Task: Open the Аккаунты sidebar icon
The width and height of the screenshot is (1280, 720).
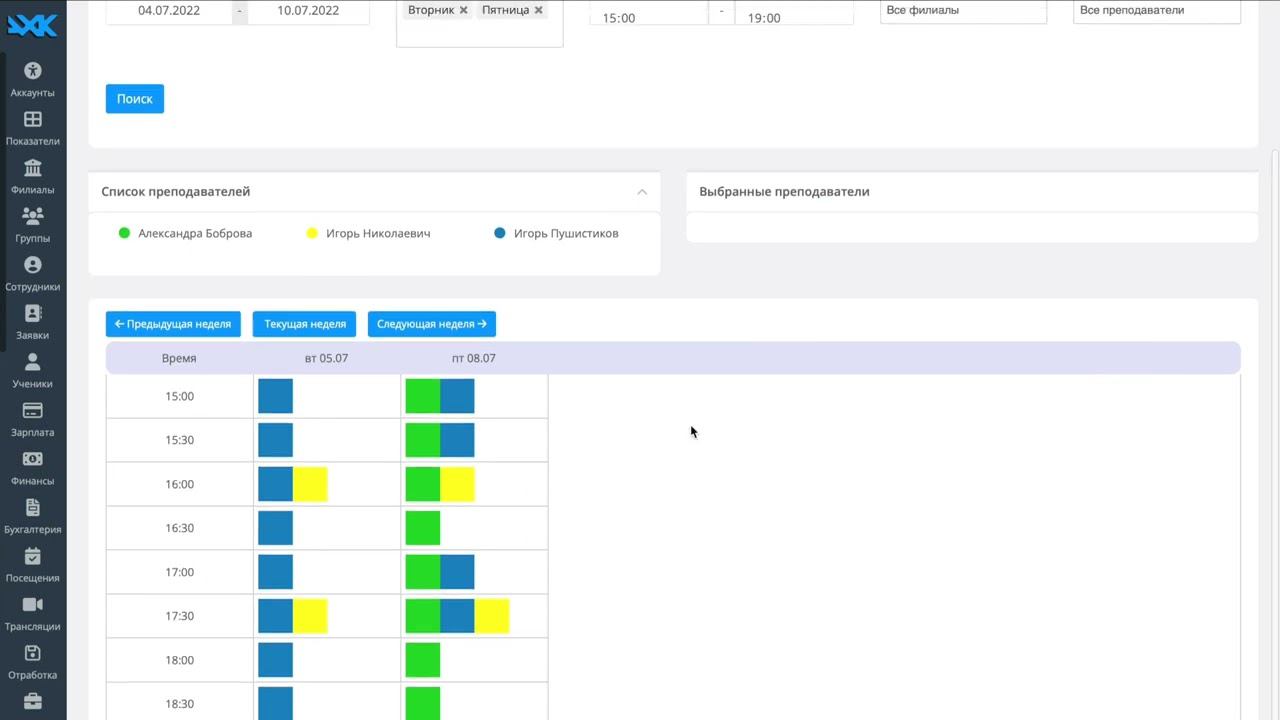Action: coord(32,70)
